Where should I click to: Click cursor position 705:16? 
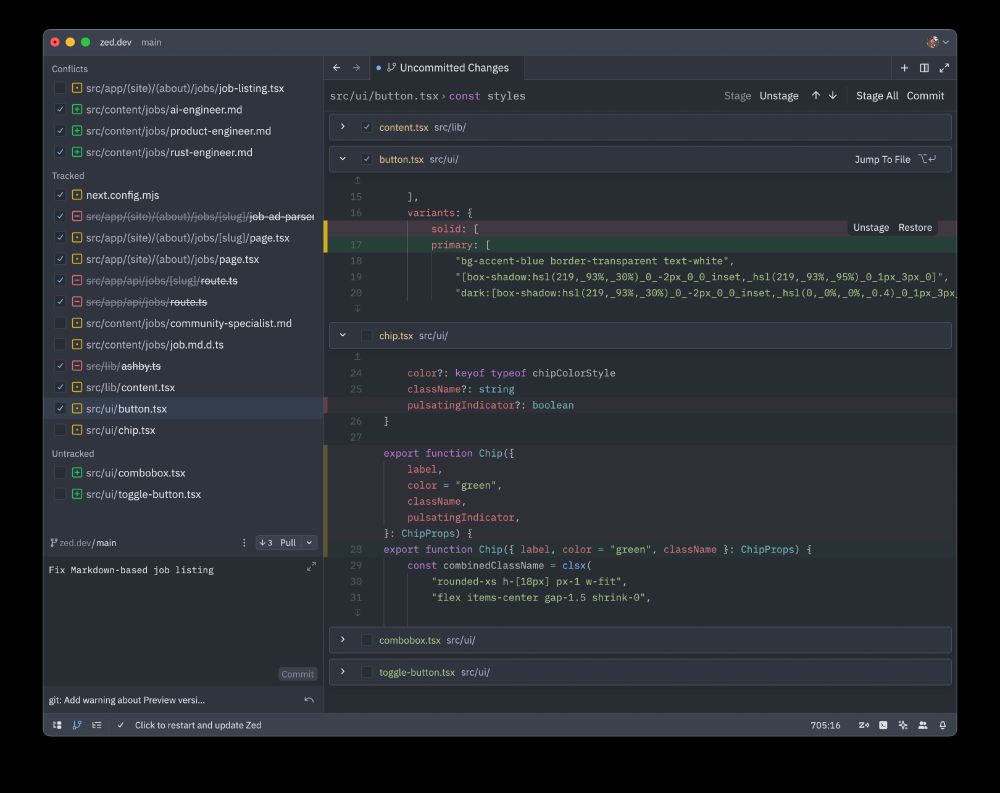coord(825,725)
